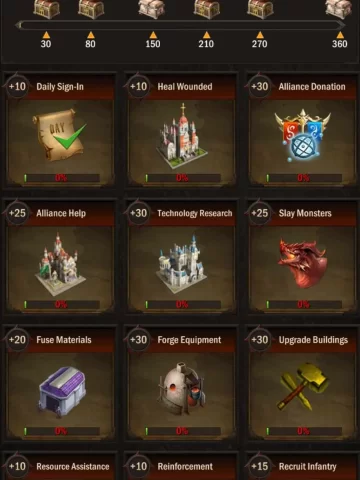Click the 210 points milestone marker
Image resolution: width=360 pixels, height=480 pixels.
(x=206, y=40)
